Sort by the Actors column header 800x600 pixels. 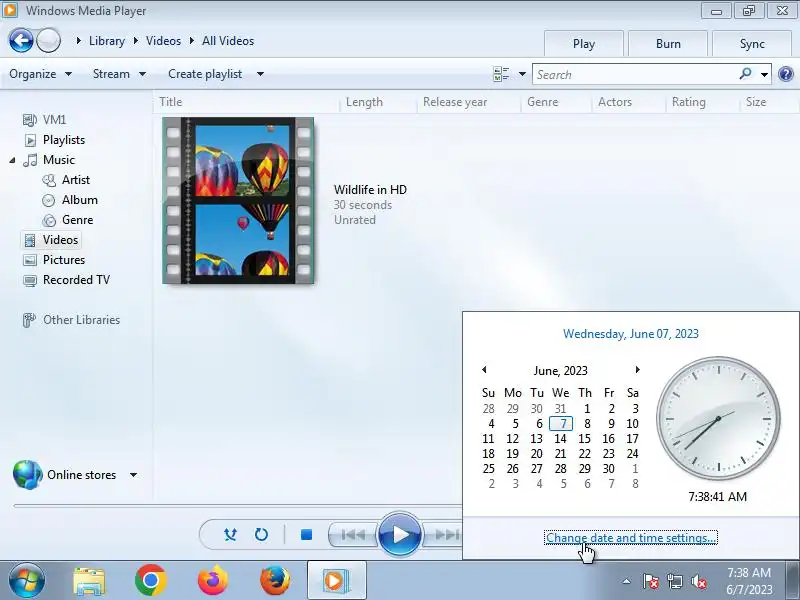pyautogui.click(x=615, y=102)
